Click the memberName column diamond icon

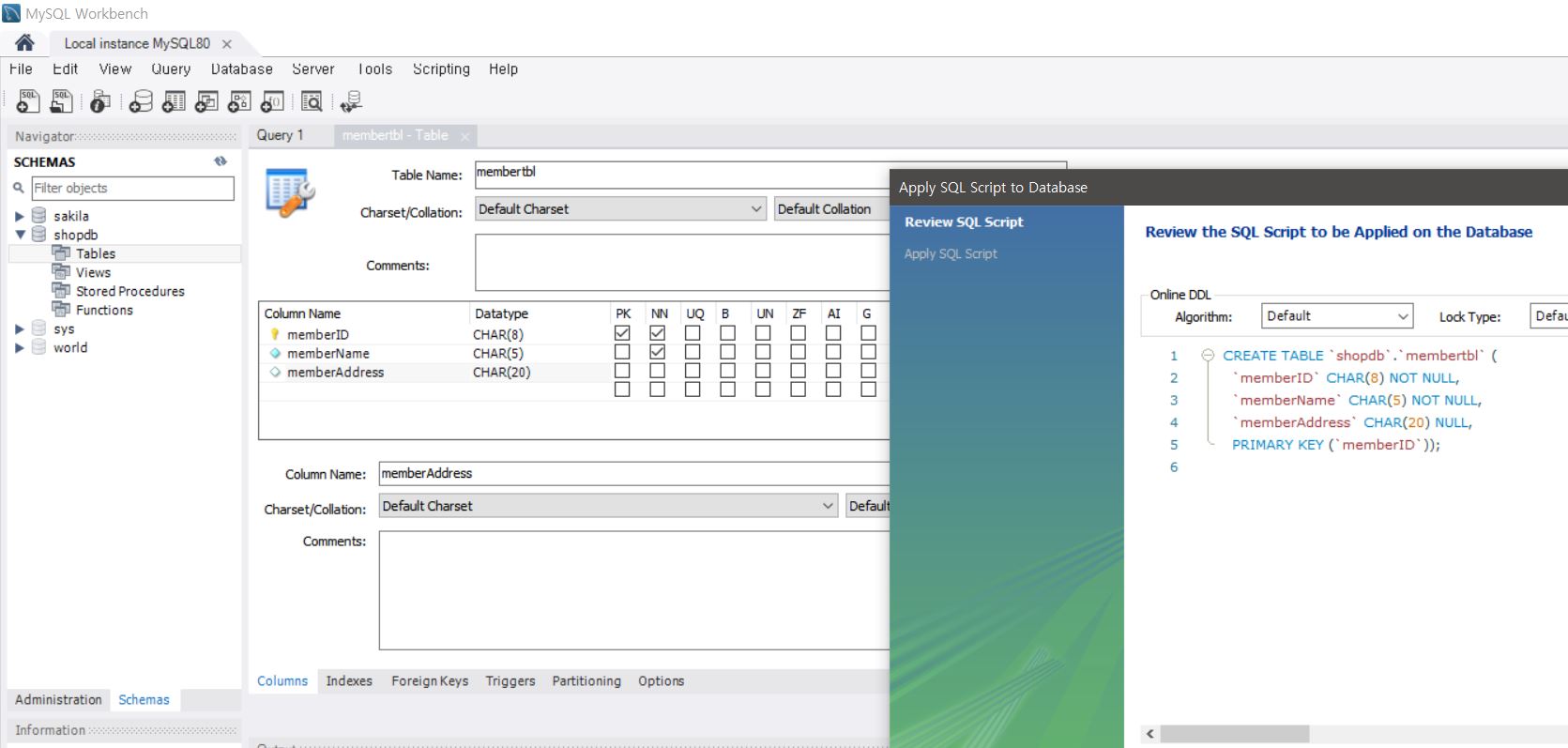(275, 353)
